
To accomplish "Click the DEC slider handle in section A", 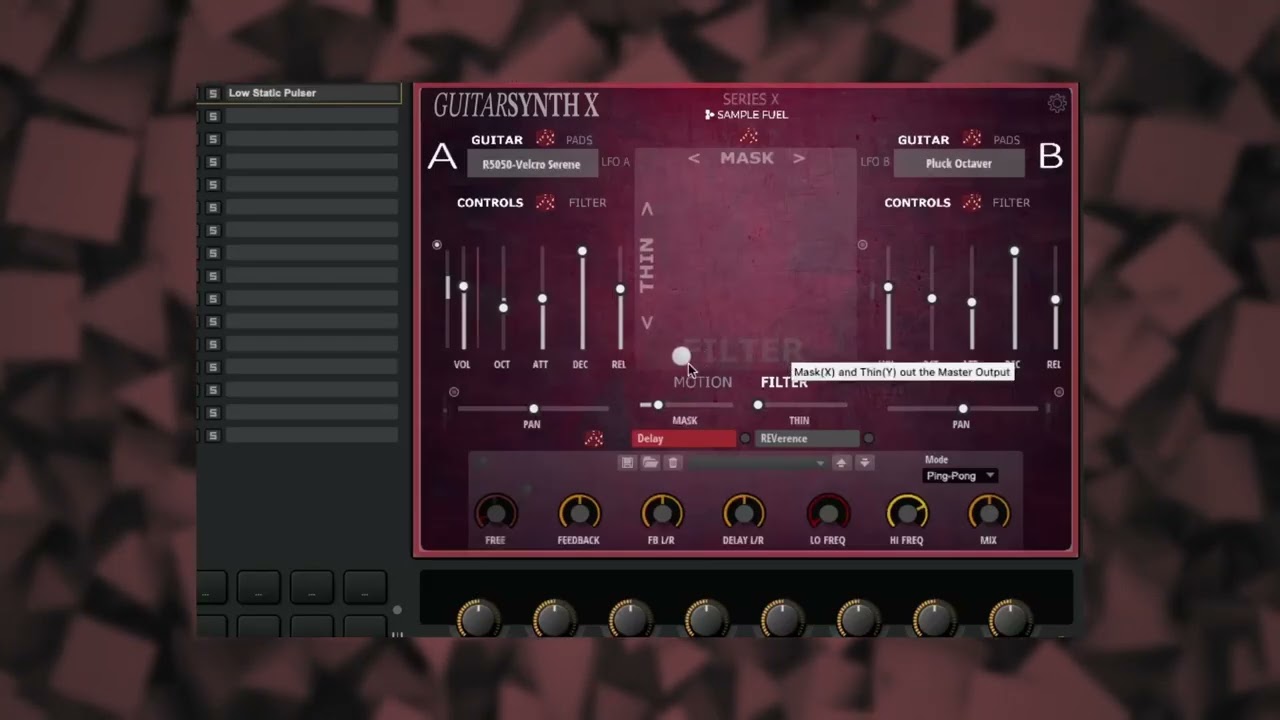I will [582, 251].
